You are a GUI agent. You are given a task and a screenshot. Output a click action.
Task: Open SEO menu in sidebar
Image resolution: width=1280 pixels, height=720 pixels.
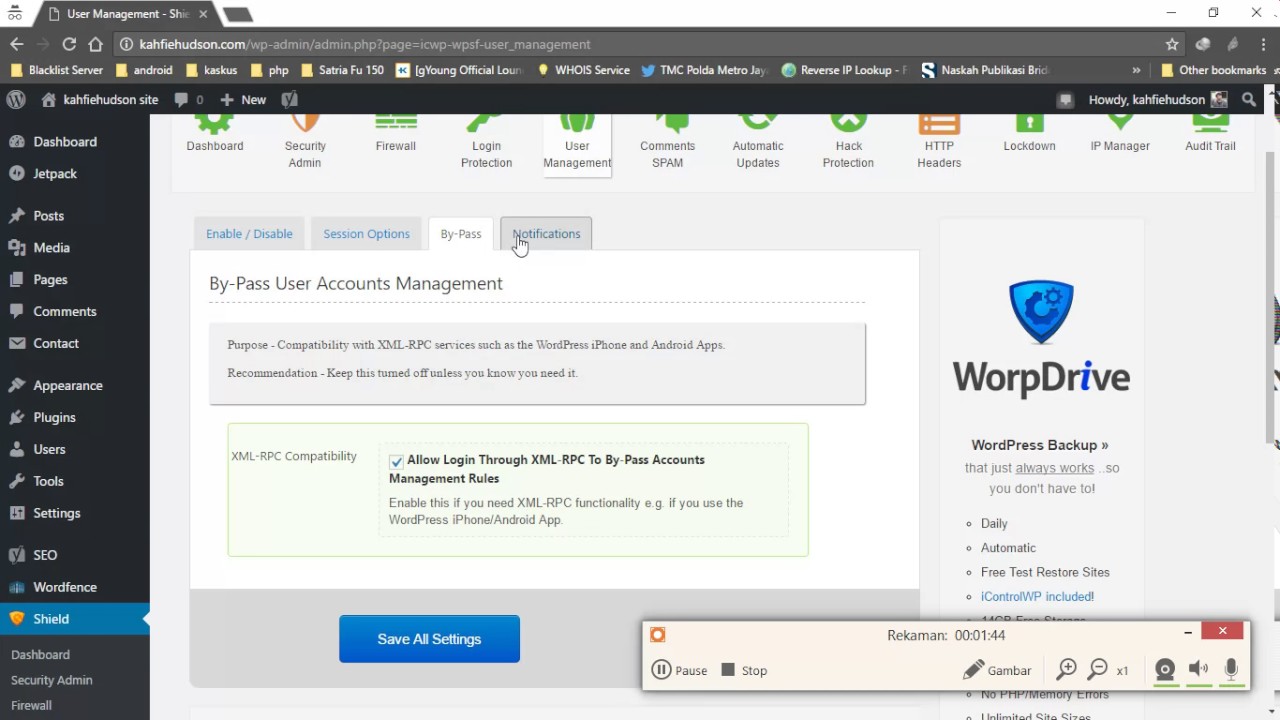[45, 555]
